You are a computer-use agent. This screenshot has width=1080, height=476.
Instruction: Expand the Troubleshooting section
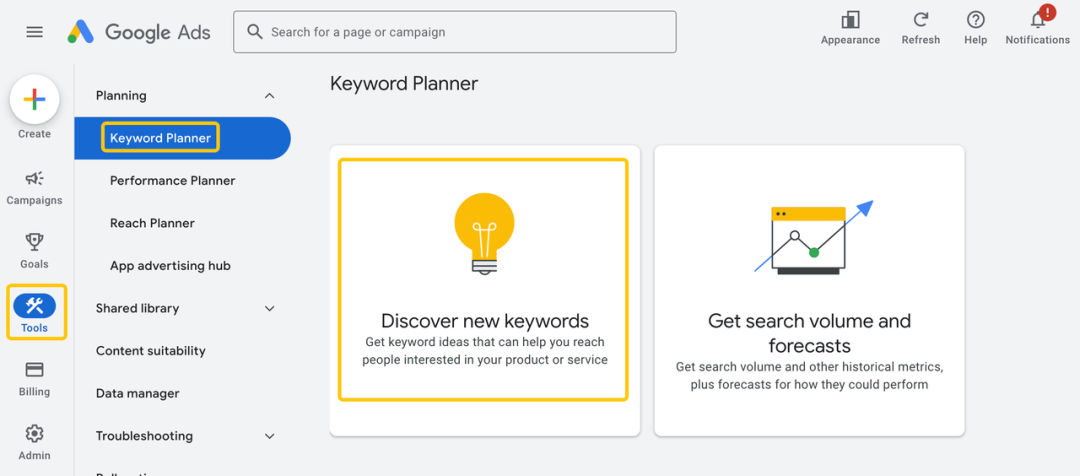(270, 436)
